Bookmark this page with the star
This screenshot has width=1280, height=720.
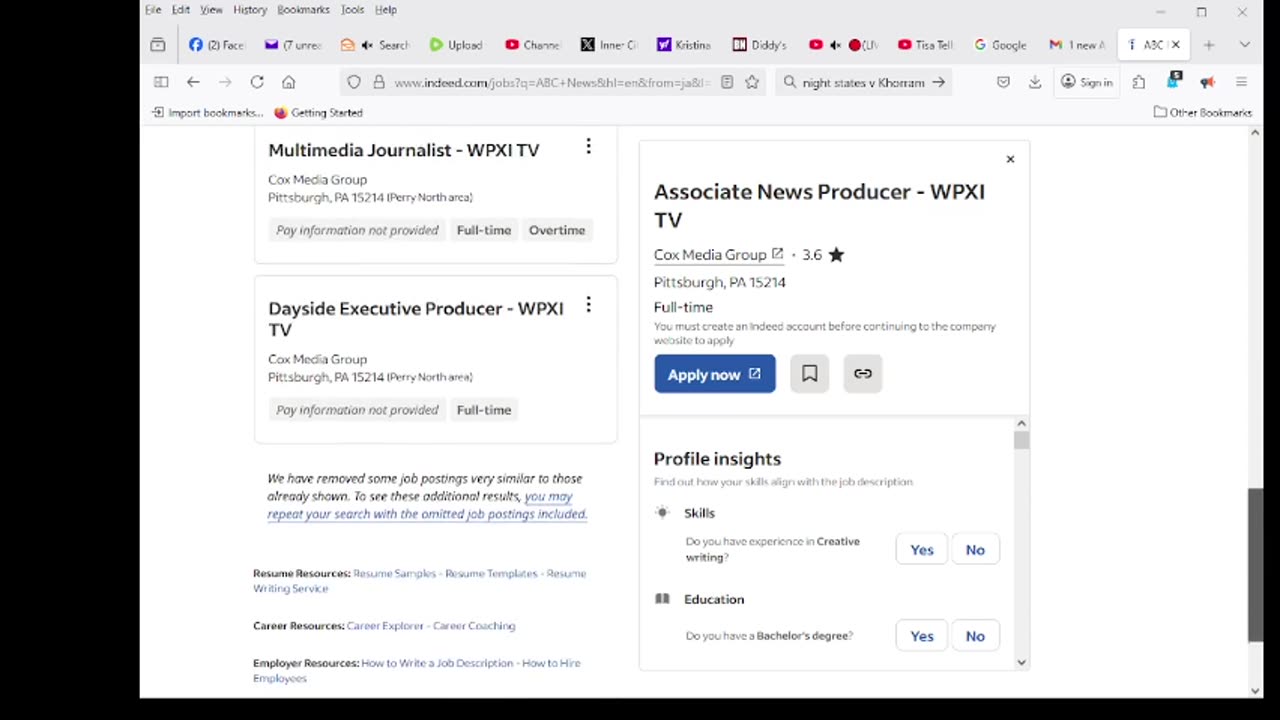tap(752, 82)
